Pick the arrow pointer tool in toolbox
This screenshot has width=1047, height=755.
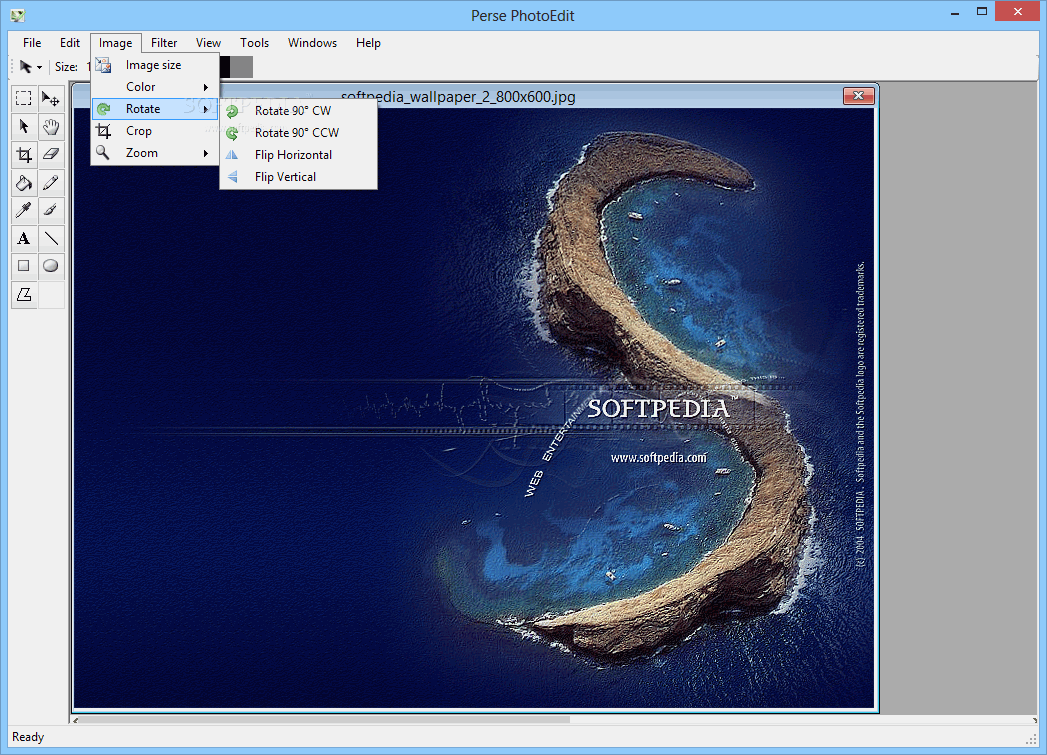pyautogui.click(x=24, y=127)
